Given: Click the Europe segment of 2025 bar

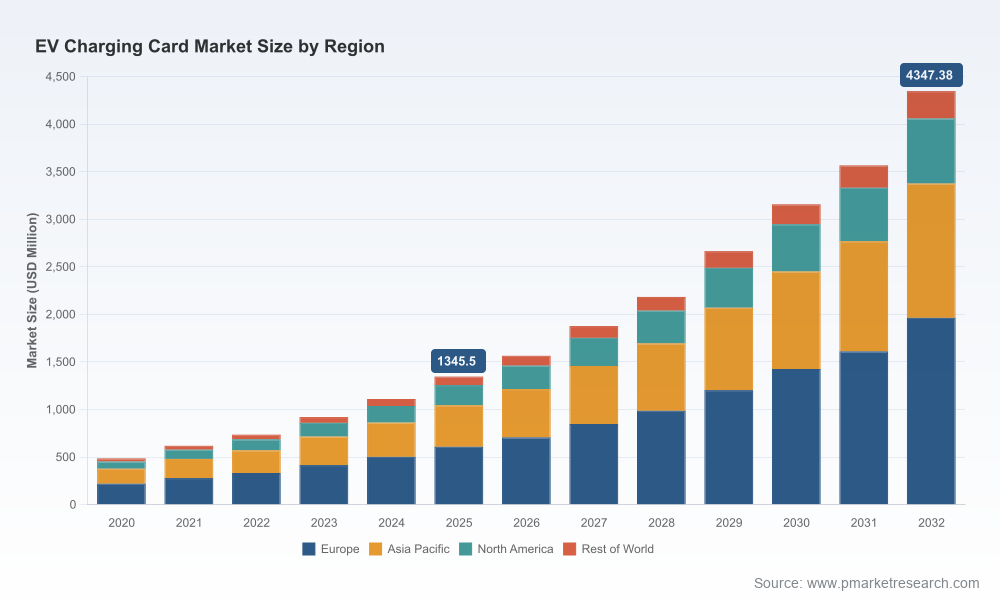Looking at the screenshot, I should click(x=459, y=476).
